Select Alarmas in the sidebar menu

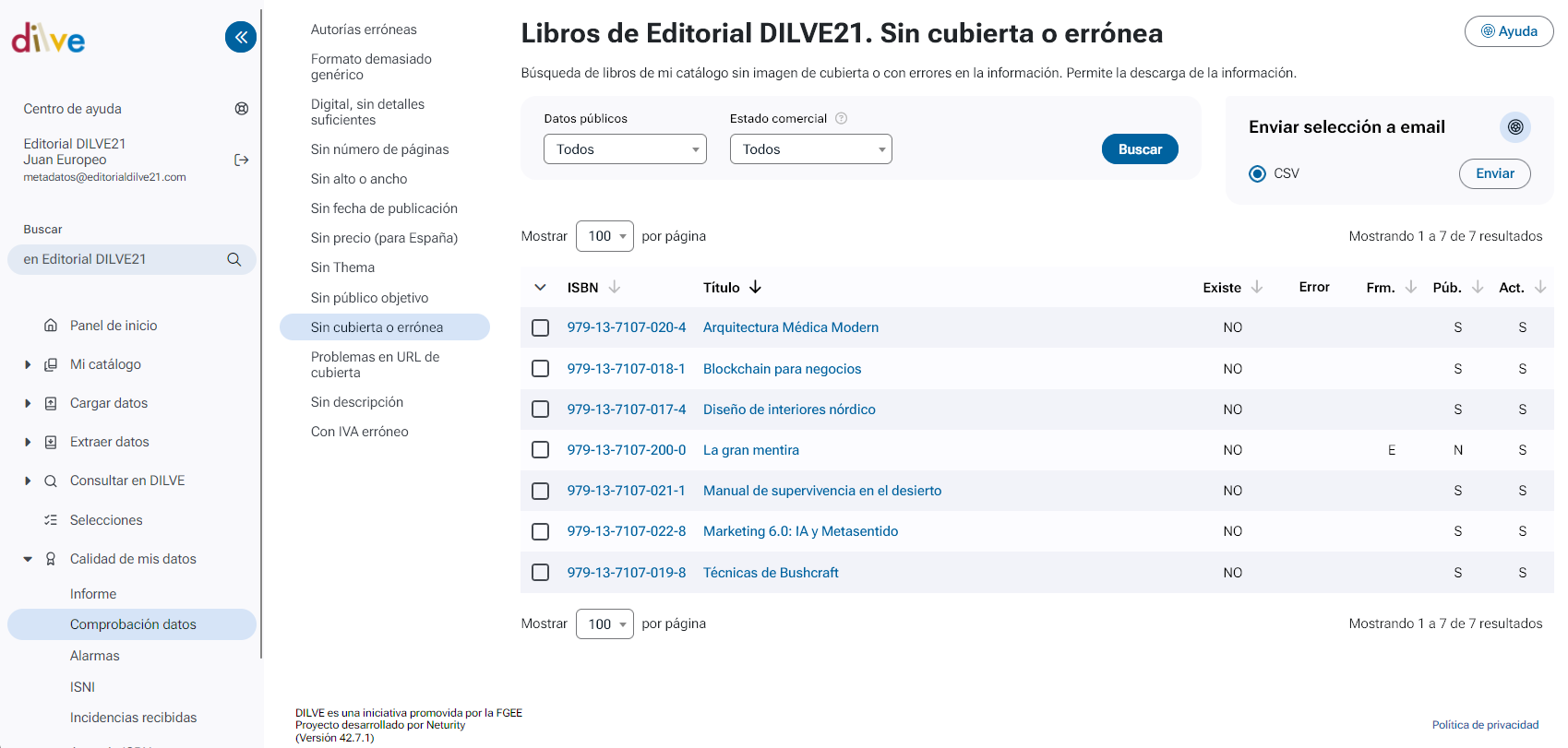tap(95, 656)
